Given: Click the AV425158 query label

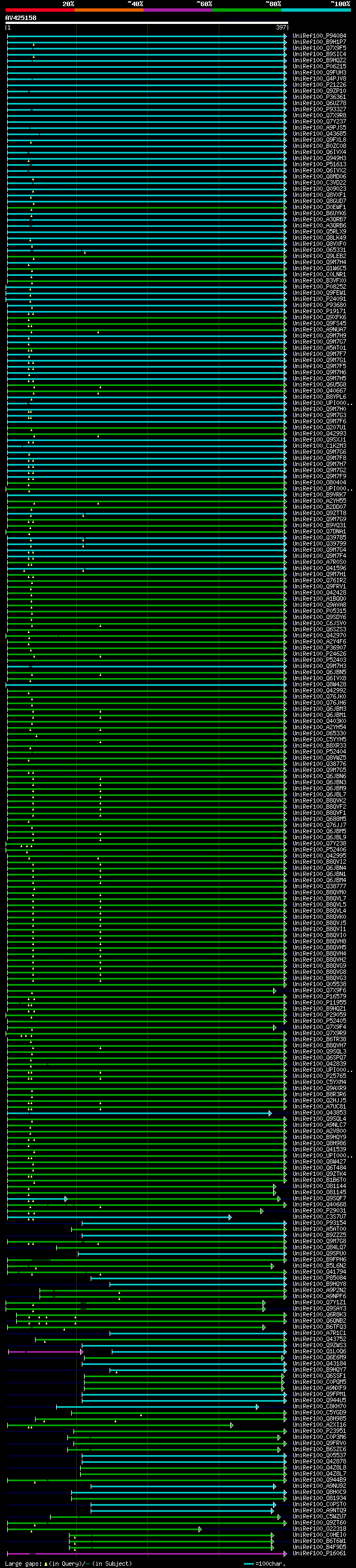Looking at the screenshot, I should coord(21,18).
